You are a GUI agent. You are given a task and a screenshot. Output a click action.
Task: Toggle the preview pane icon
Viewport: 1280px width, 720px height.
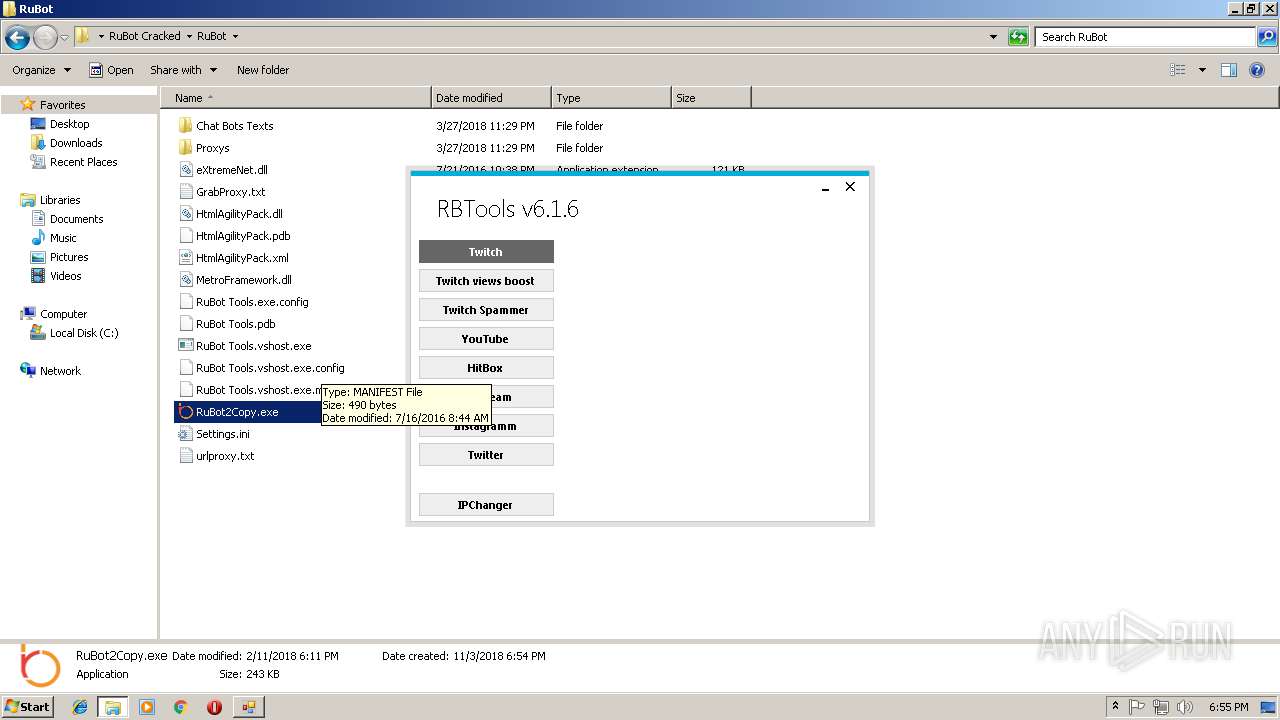[x=1229, y=70]
